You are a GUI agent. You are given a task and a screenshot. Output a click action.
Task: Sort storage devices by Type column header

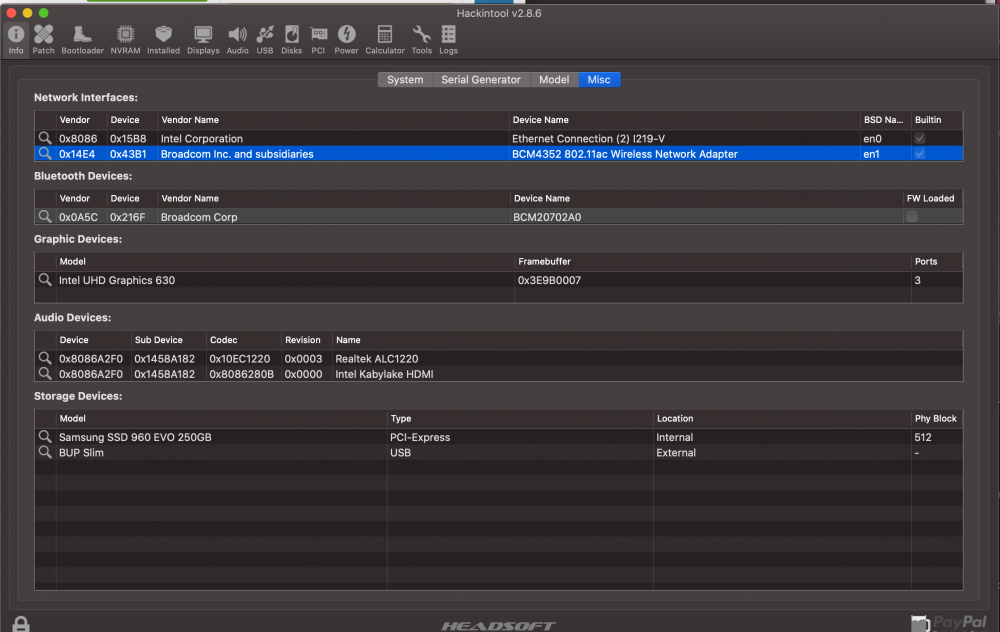tap(520, 418)
